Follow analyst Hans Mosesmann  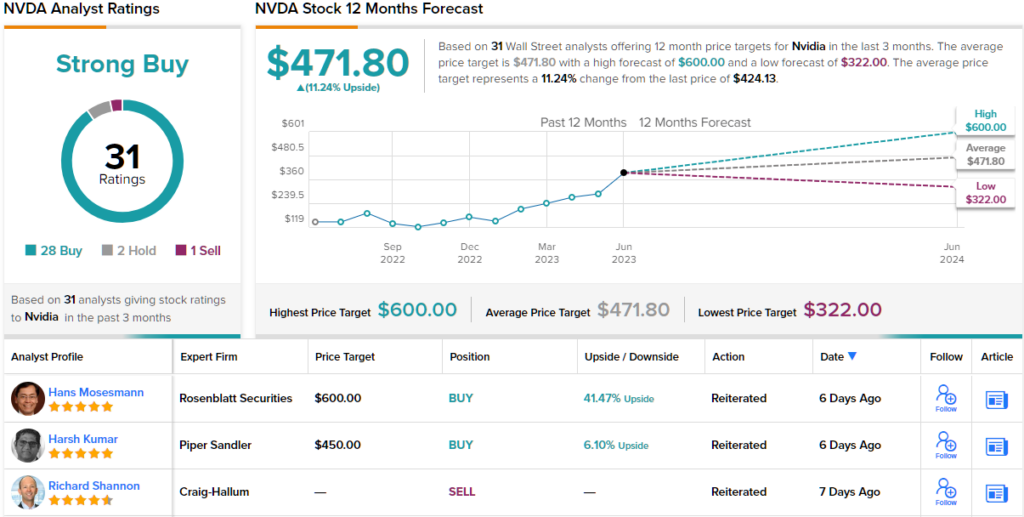tap(945, 397)
